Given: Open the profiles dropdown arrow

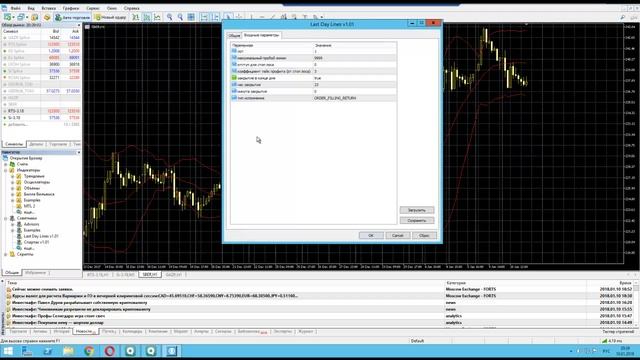Looking at the screenshot, I should (x=27, y=18).
